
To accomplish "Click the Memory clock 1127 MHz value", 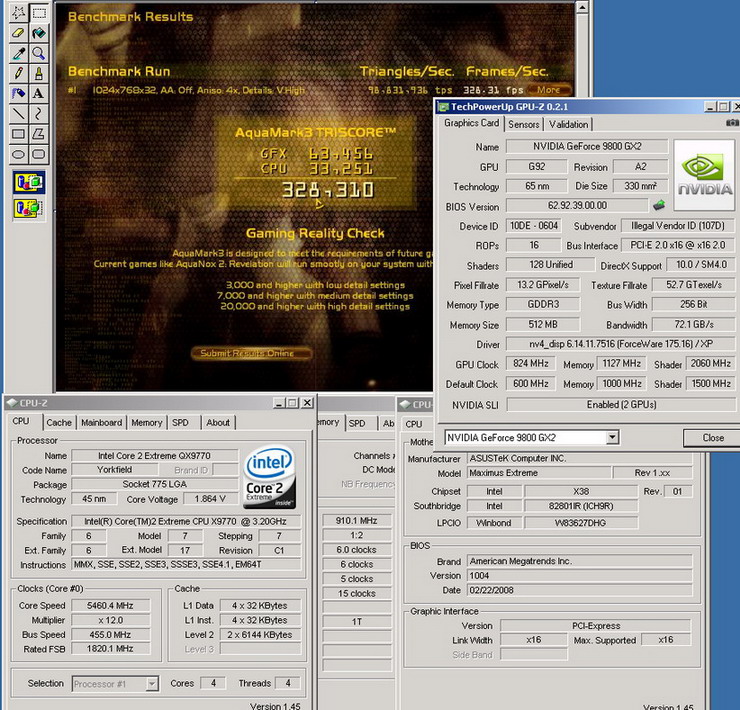I will click(x=621, y=363).
